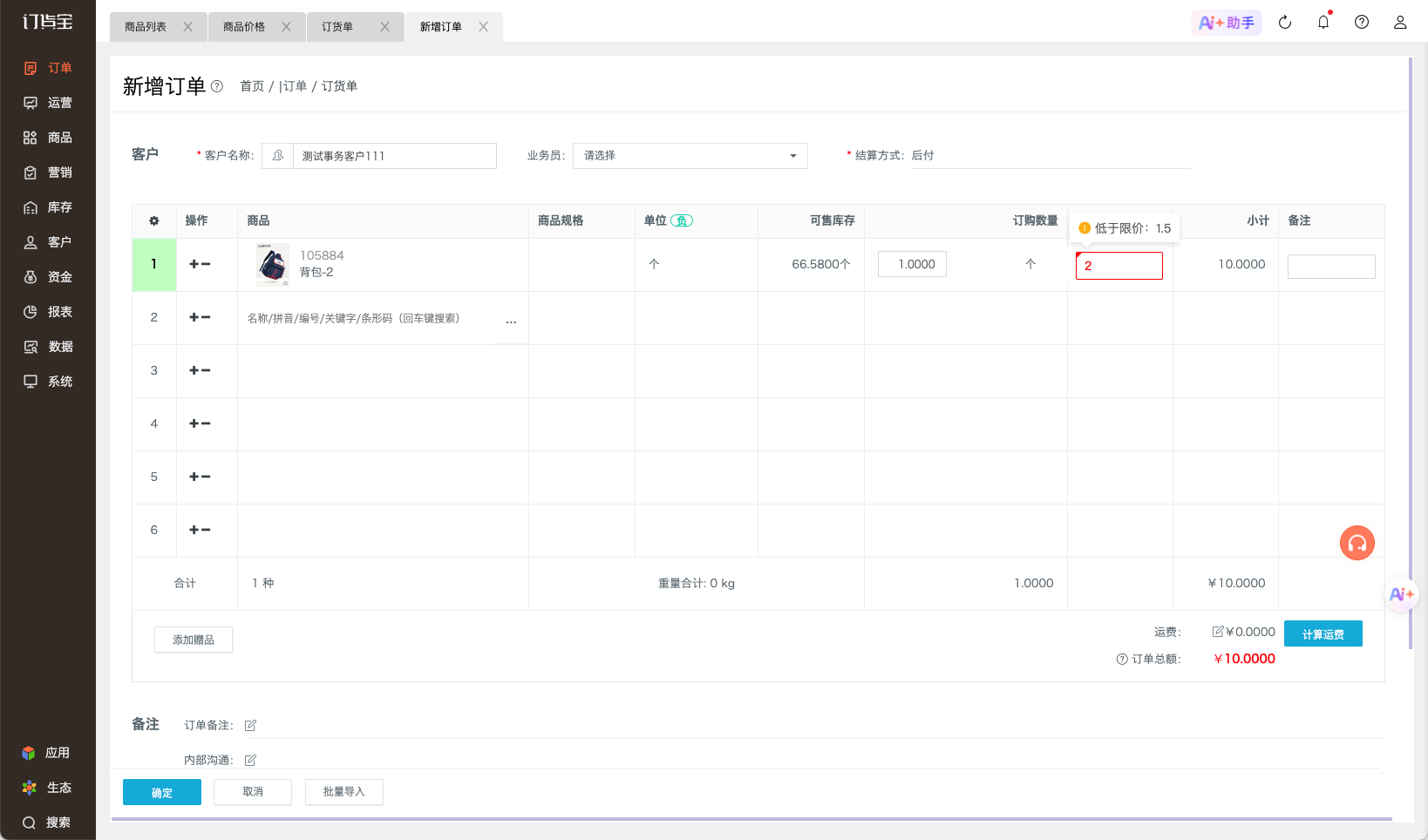
Task: Close the 订货单 tab
Action: 384,27
